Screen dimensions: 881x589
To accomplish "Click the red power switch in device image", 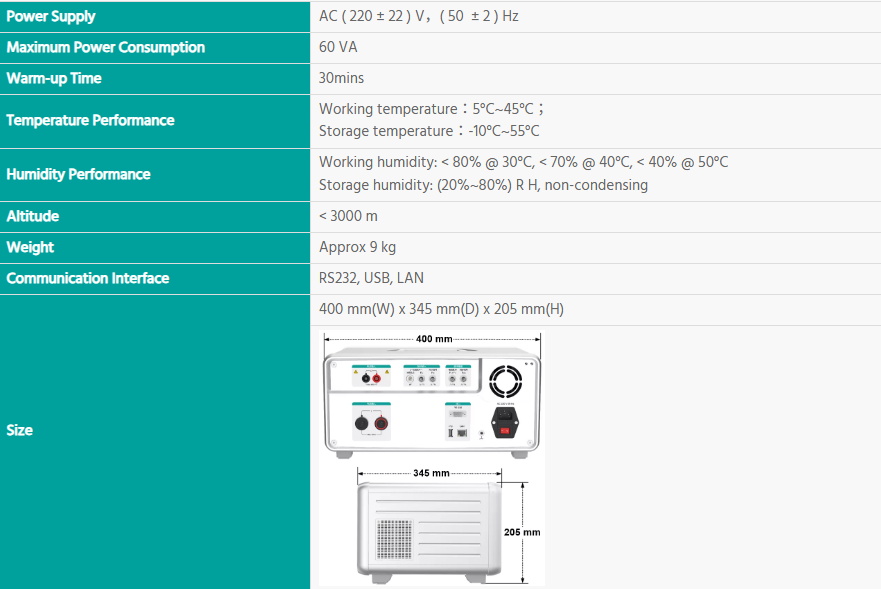I will coord(505,433).
